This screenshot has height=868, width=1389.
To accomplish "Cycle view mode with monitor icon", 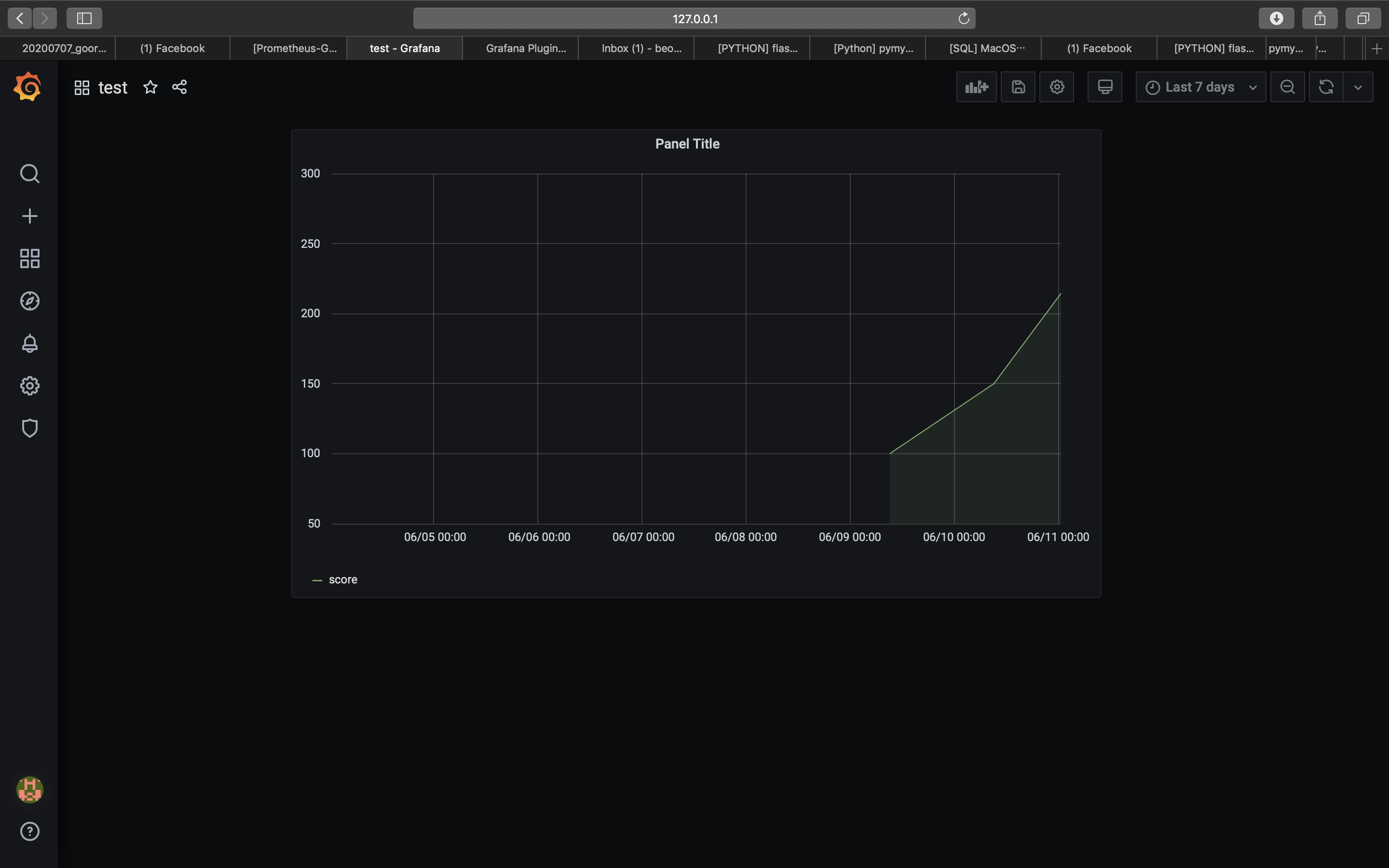I will pyautogui.click(x=1104, y=87).
